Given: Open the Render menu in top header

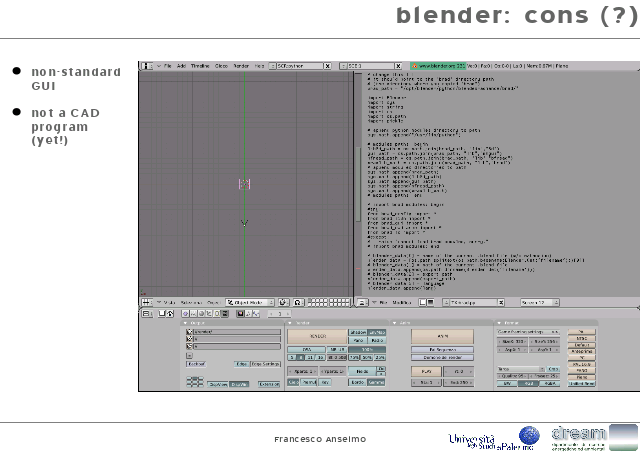Looking at the screenshot, I should [240, 65].
